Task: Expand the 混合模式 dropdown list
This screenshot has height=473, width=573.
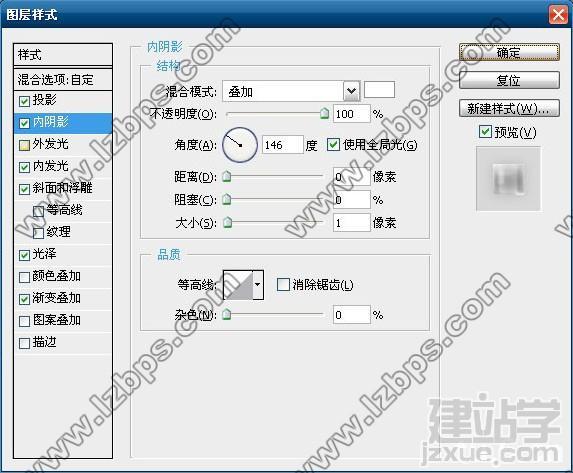Action: coord(351,91)
